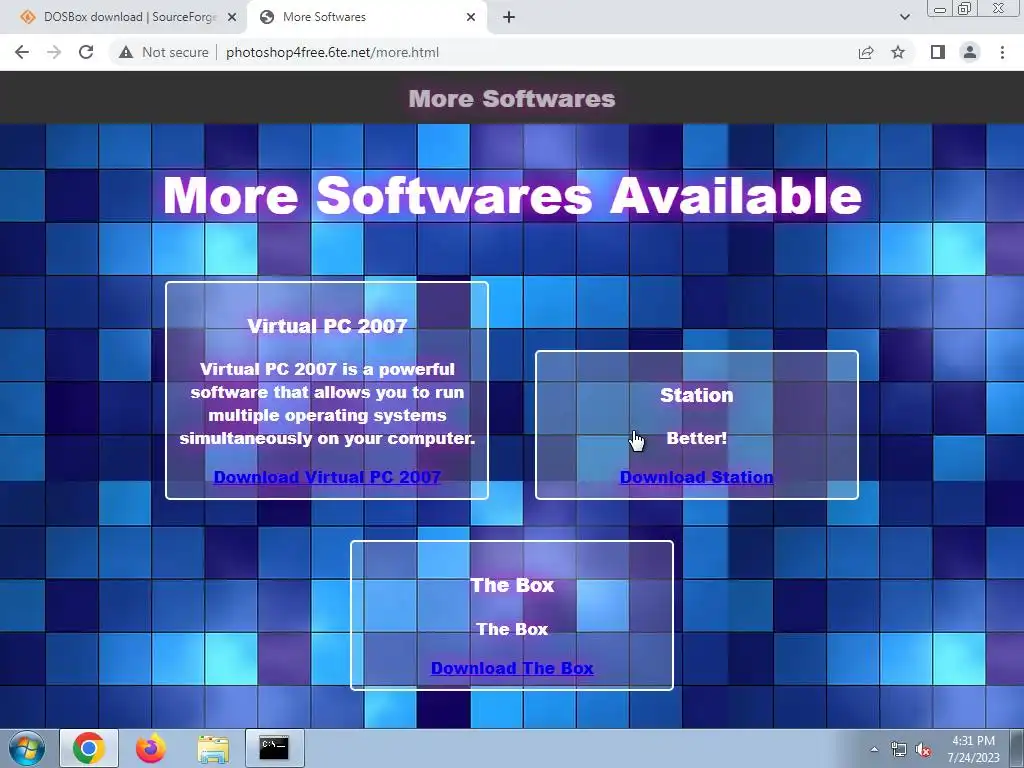Restore down the Chrome window
1024x768 pixels.
(x=964, y=8)
